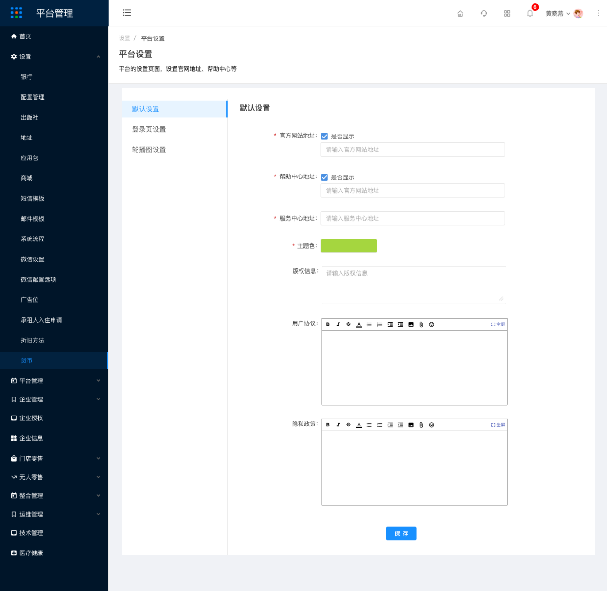Viewport: 607px width, 591px height.
Task: Open the green 主题色 color swatch
Action: [x=349, y=246]
